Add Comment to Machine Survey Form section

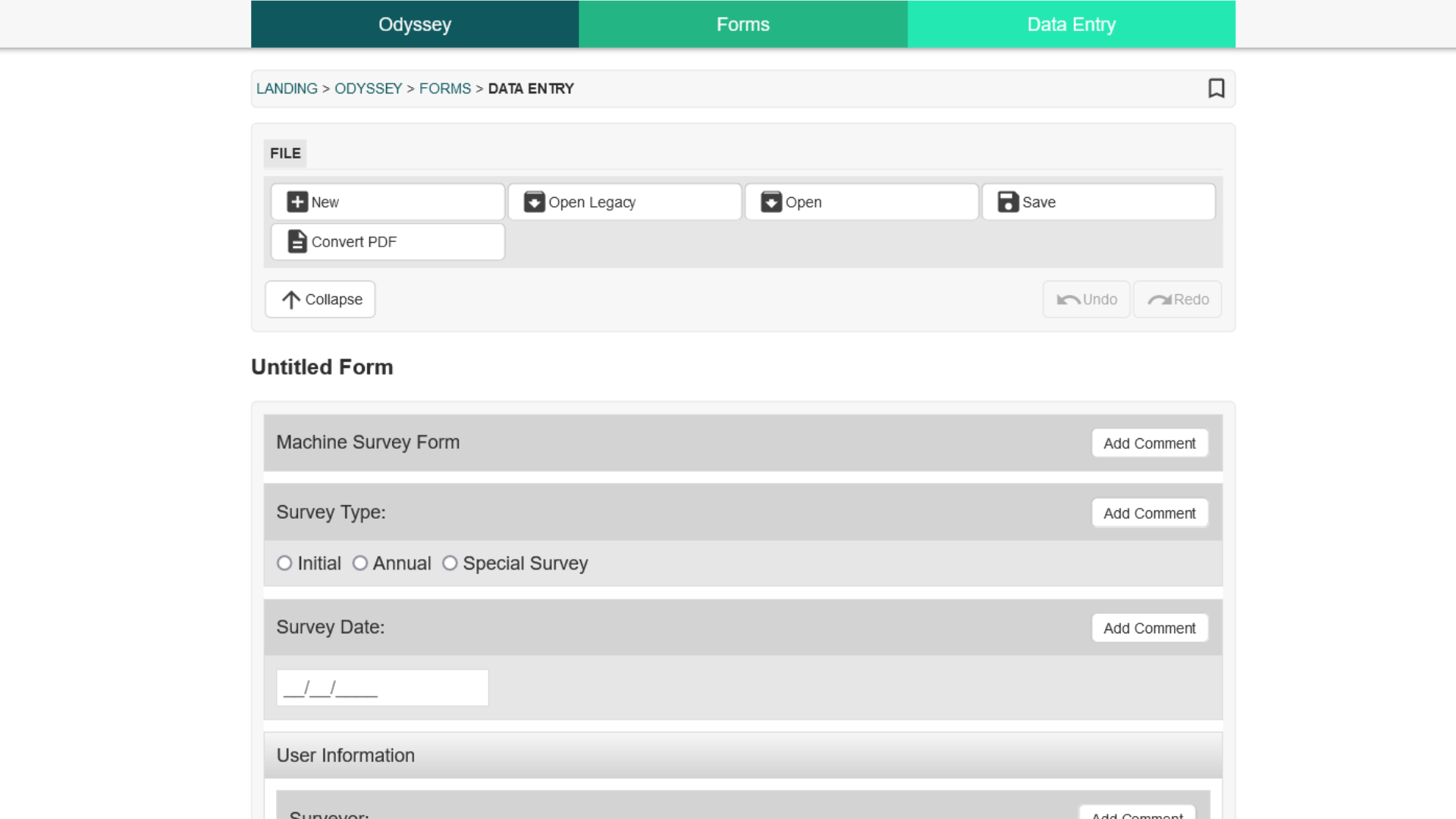click(1150, 443)
